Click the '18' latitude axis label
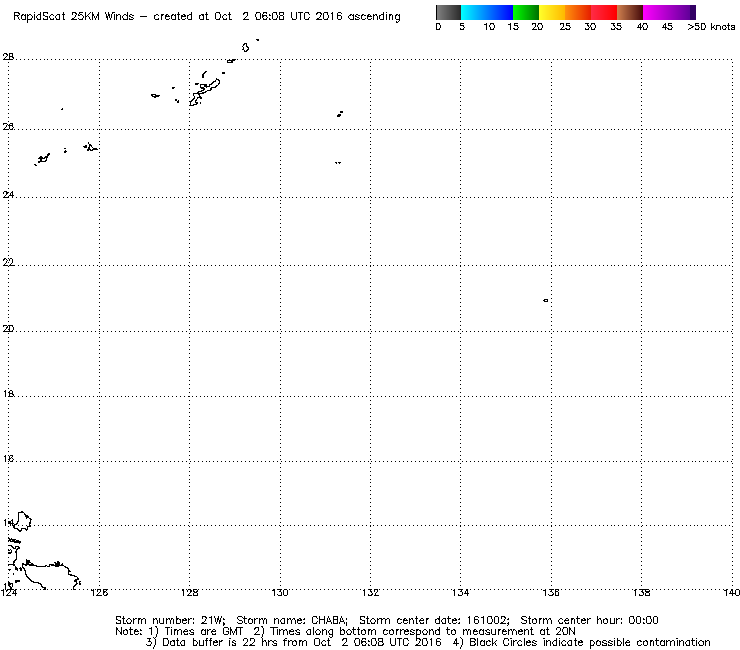This screenshot has height=650, width=740. tap(8, 394)
